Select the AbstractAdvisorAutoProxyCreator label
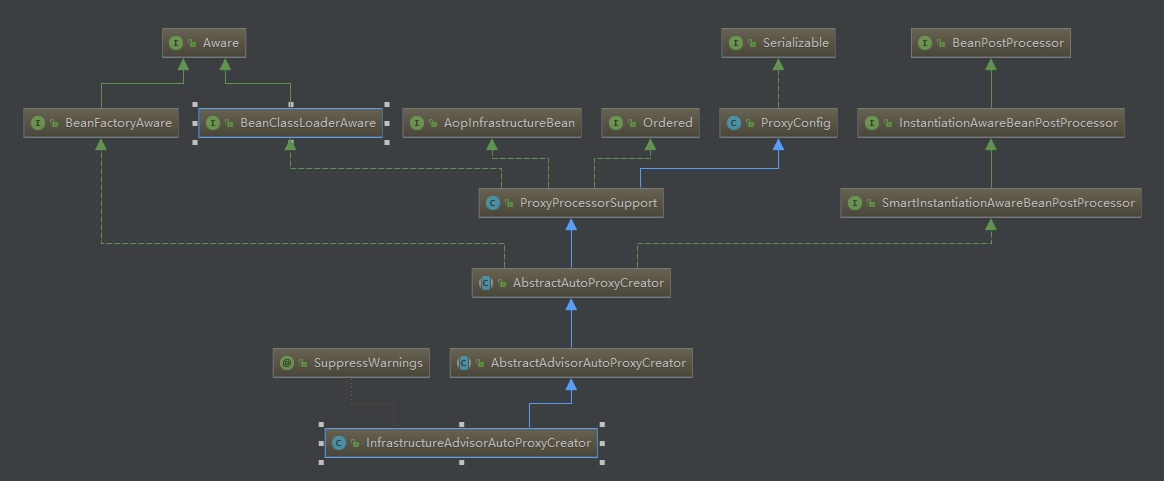The image size is (1164, 481). 588,363
